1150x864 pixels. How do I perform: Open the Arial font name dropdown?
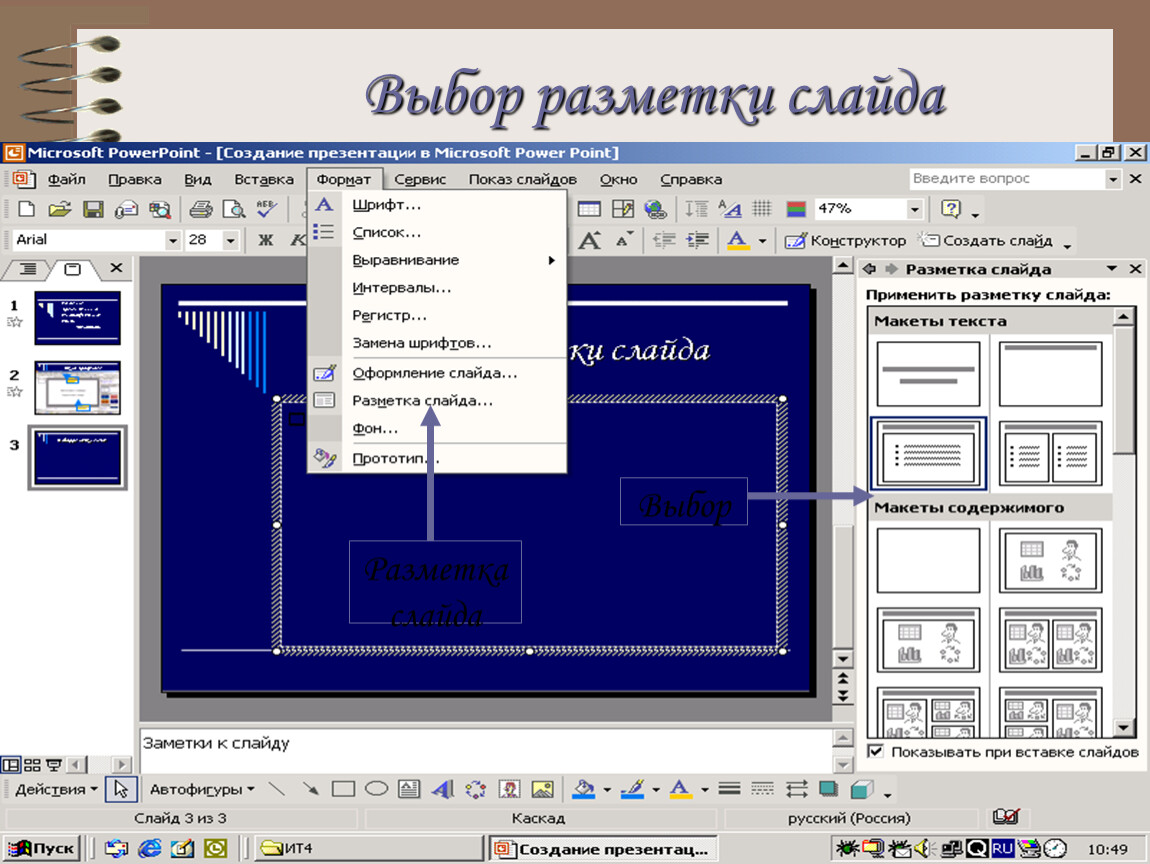172,240
